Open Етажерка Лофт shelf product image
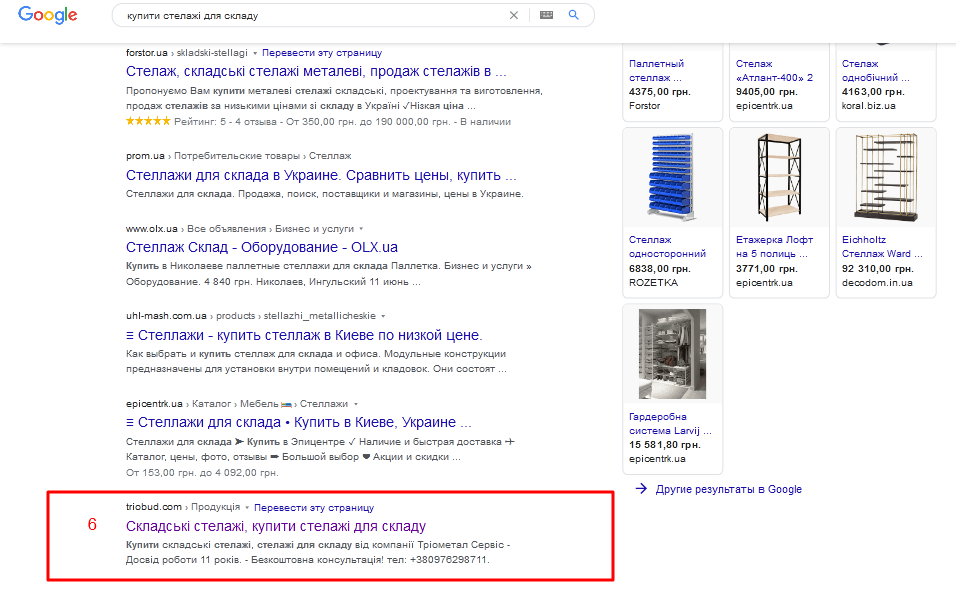 point(779,177)
